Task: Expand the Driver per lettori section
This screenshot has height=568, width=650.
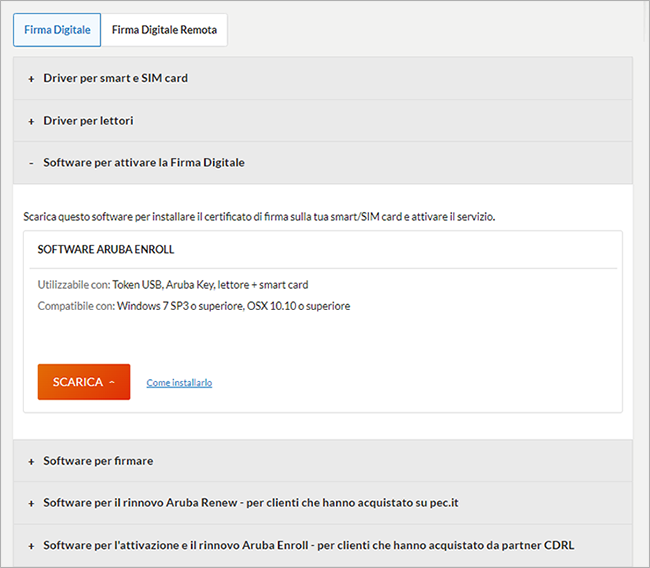Action: point(323,121)
